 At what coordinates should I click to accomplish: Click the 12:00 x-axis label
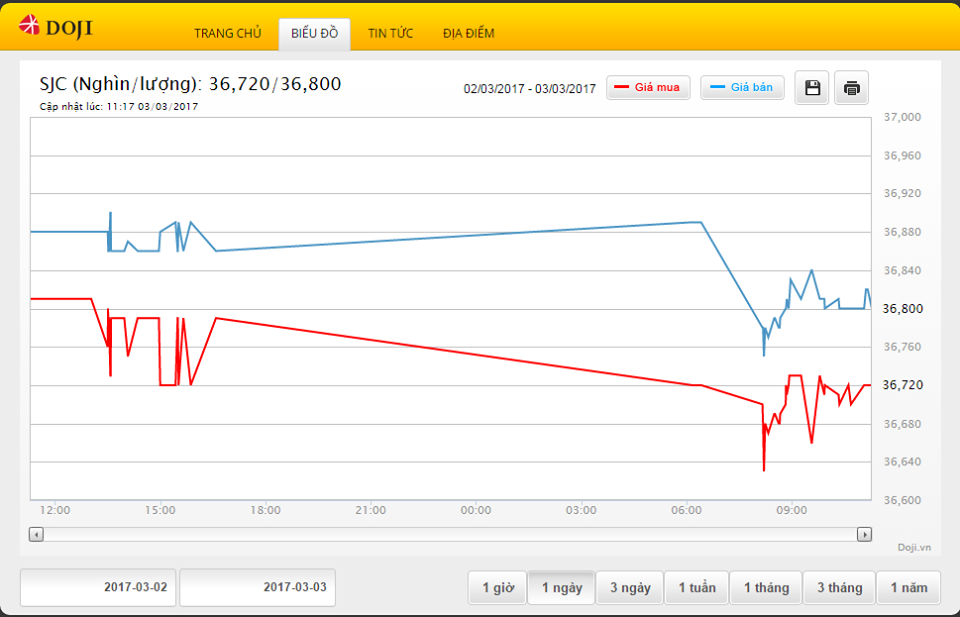point(54,510)
